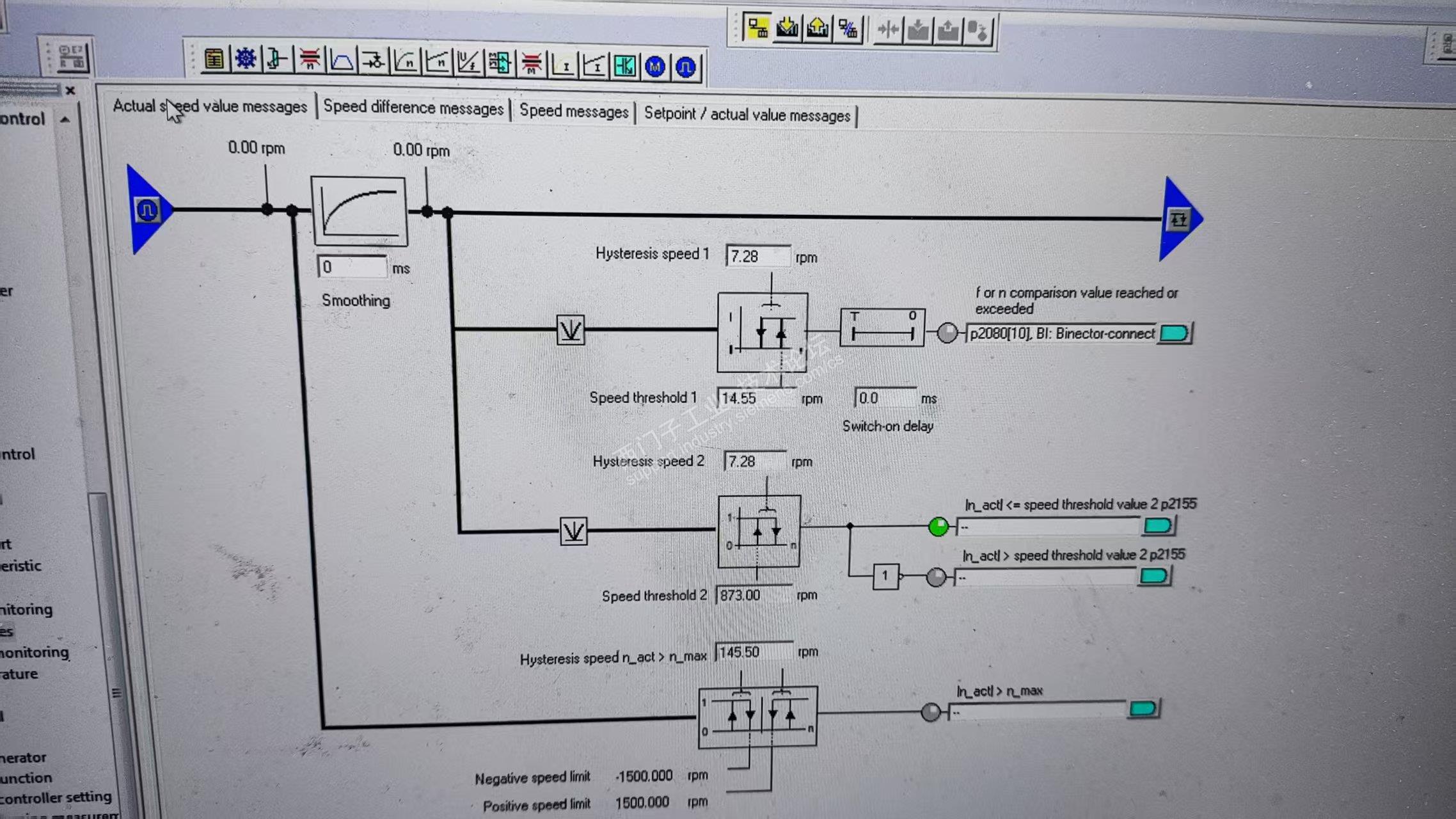Viewport: 1456px width, 819px height.
Task: Open binector button beside p2080[10] field
Action: 1174,333
